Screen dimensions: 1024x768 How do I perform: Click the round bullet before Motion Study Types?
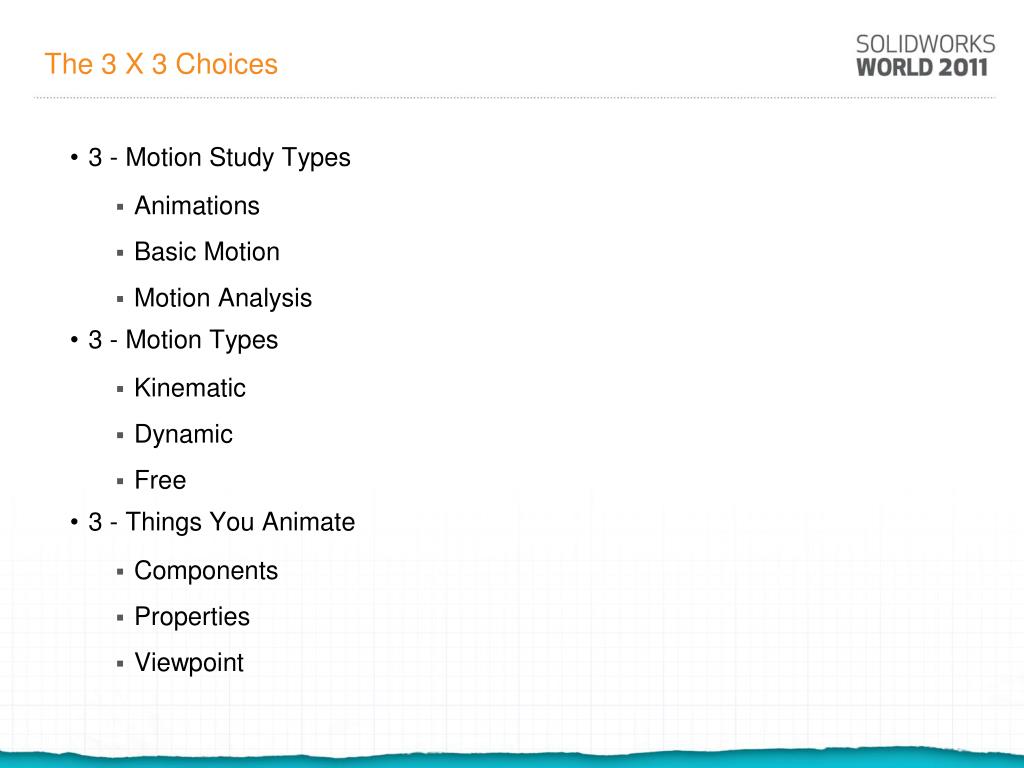(x=74, y=157)
